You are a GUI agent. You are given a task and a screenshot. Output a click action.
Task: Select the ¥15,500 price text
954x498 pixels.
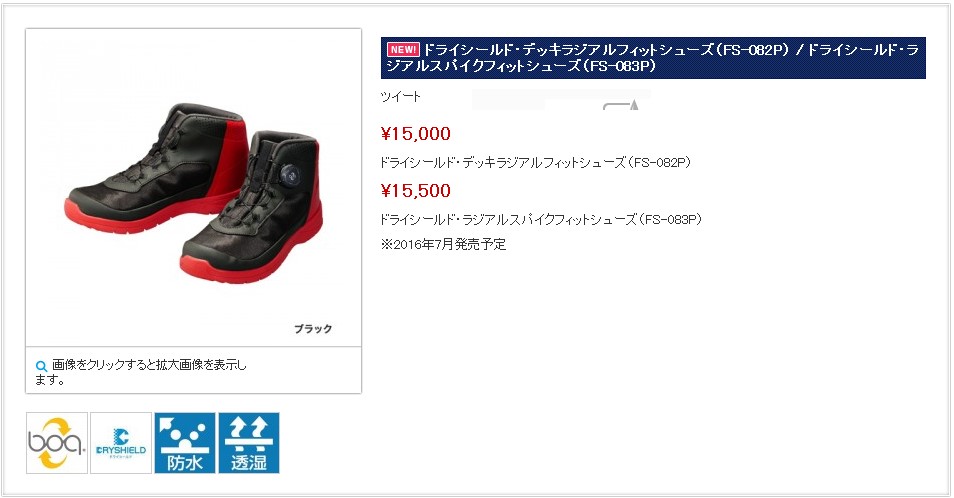click(416, 190)
